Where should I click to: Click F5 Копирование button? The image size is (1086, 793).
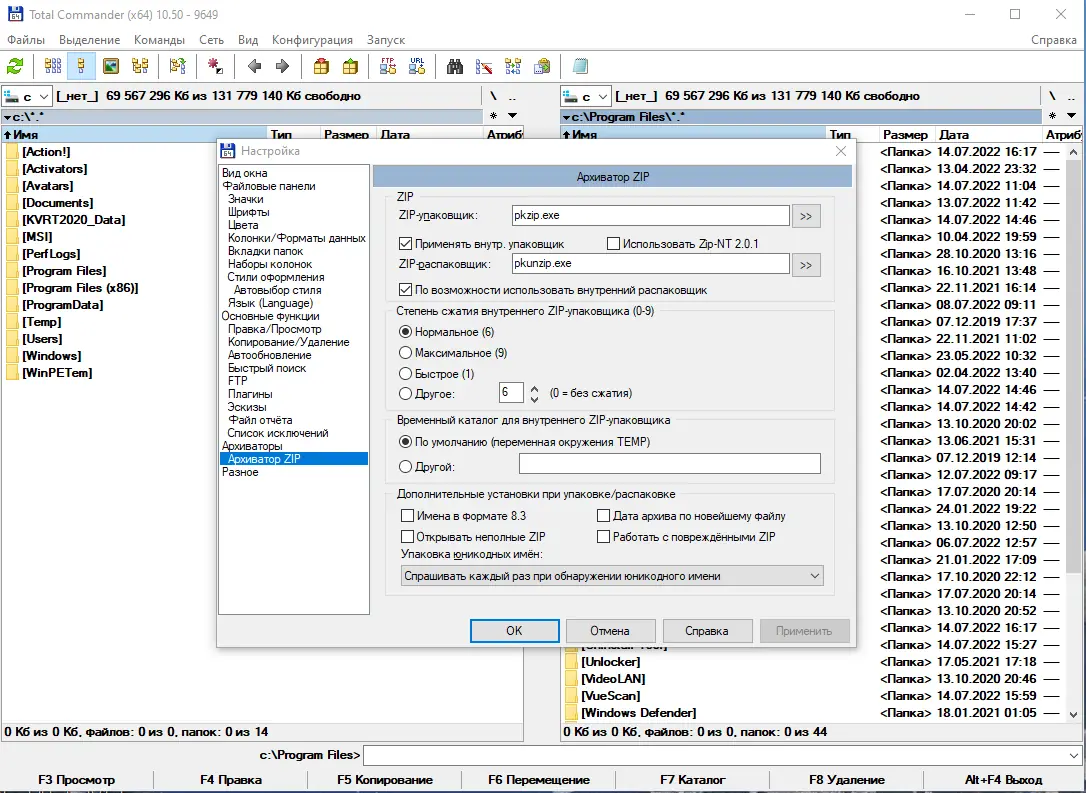(x=385, y=780)
